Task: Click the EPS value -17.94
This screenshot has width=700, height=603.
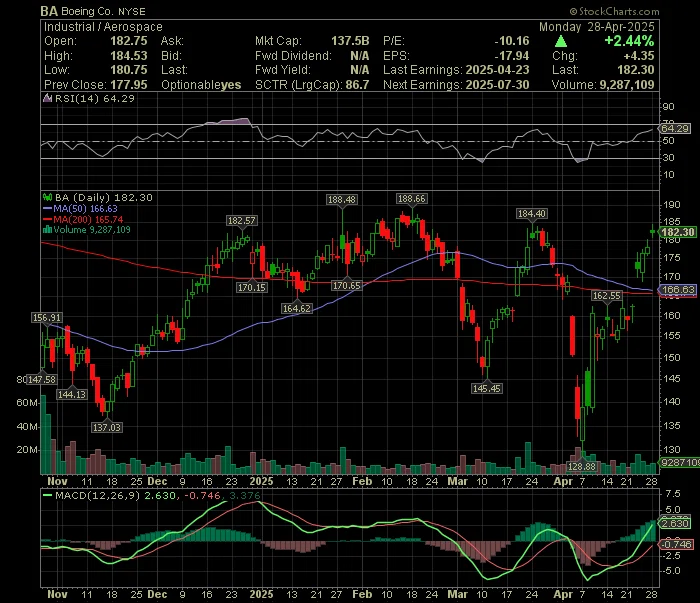Action: [x=512, y=55]
